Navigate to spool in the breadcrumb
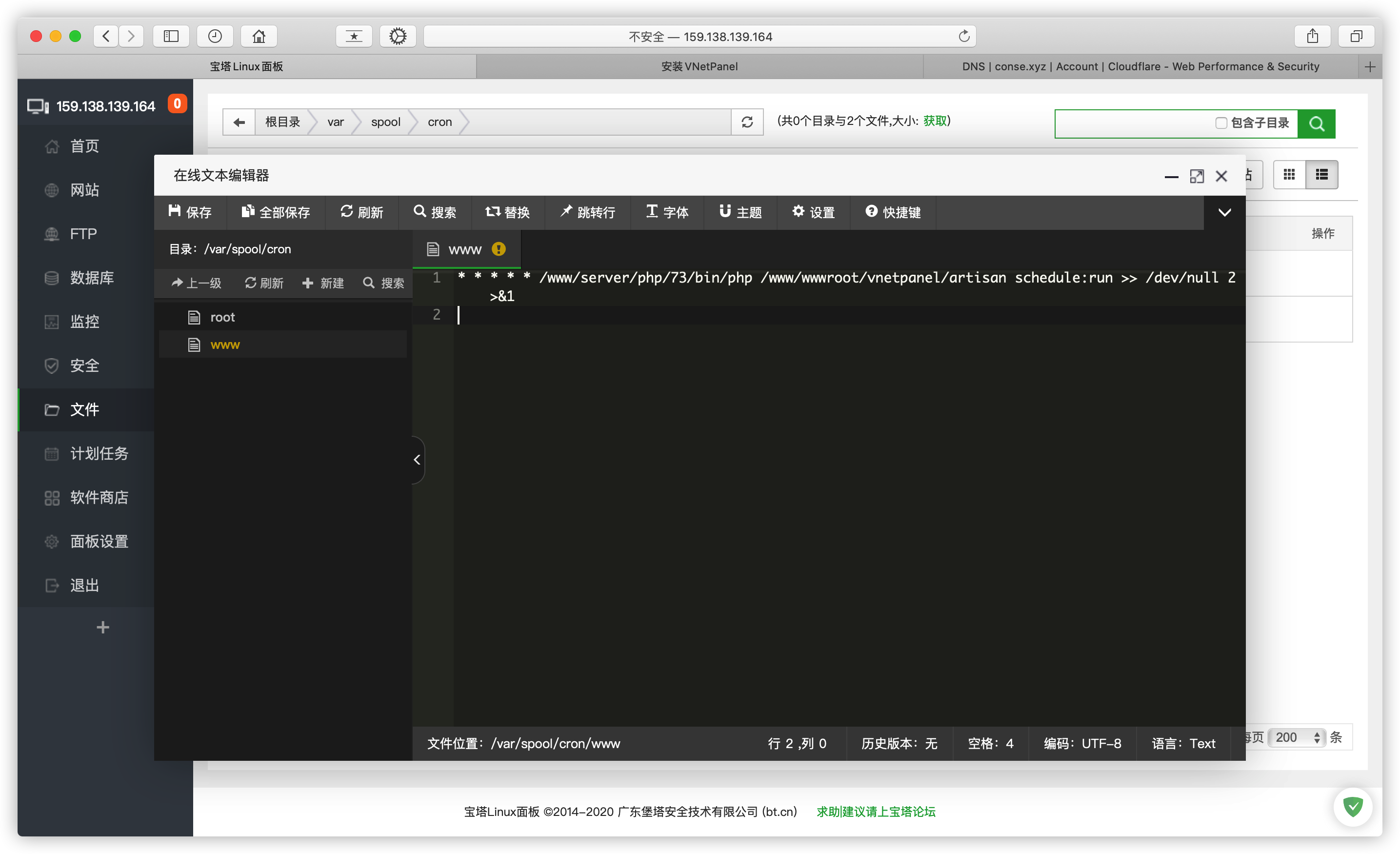The width and height of the screenshot is (1400, 854). [x=385, y=122]
